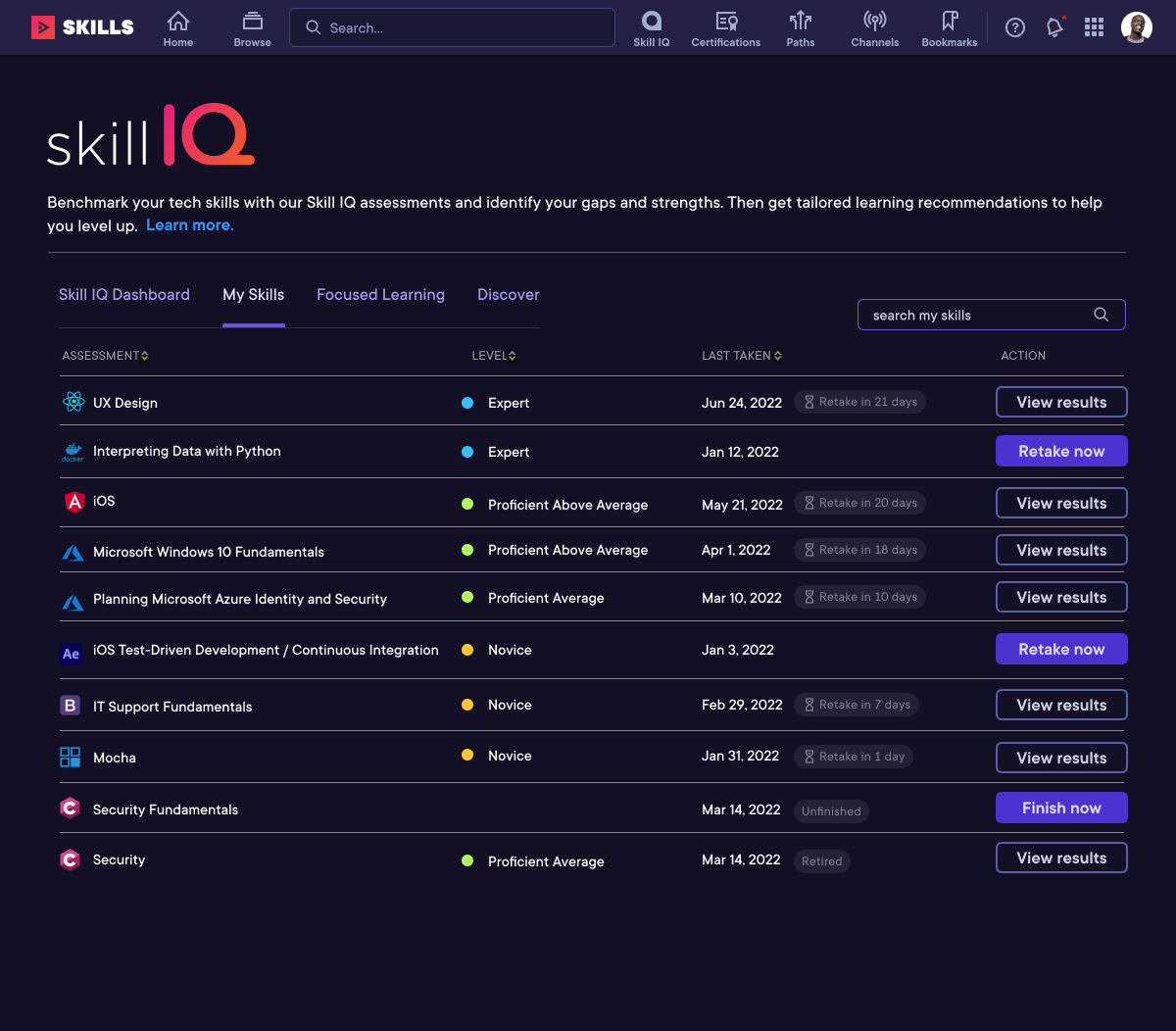Screen dimensions: 1176x1031
Task: Click the Unfinished status badge
Action: 831,810
